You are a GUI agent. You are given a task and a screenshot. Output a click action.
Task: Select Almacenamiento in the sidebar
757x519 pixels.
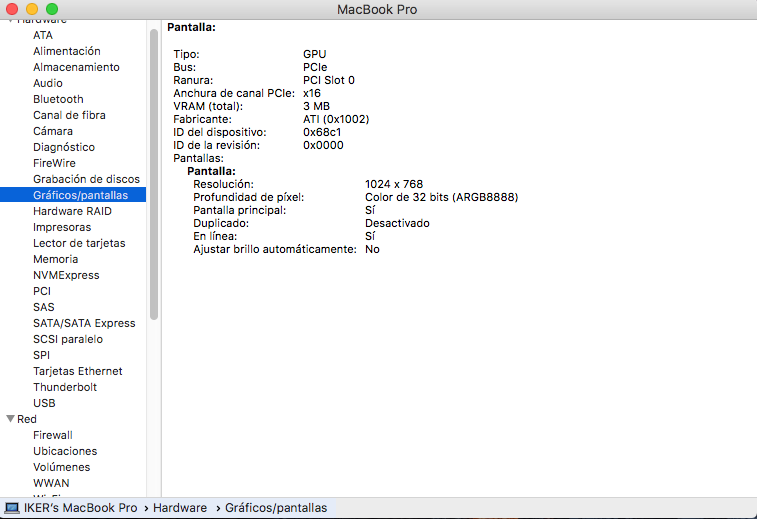76,67
